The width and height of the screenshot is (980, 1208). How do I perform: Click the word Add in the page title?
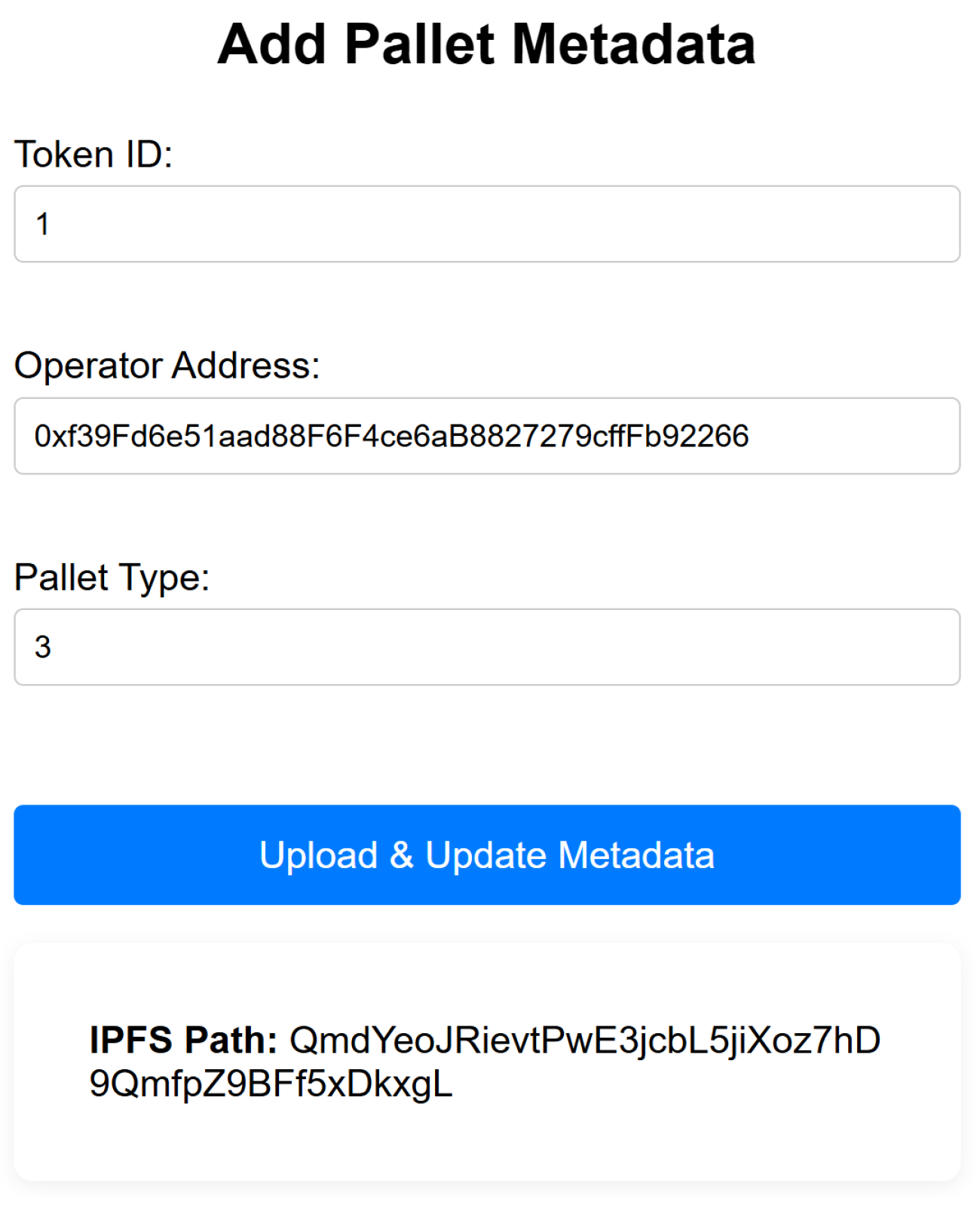(271, 44)
